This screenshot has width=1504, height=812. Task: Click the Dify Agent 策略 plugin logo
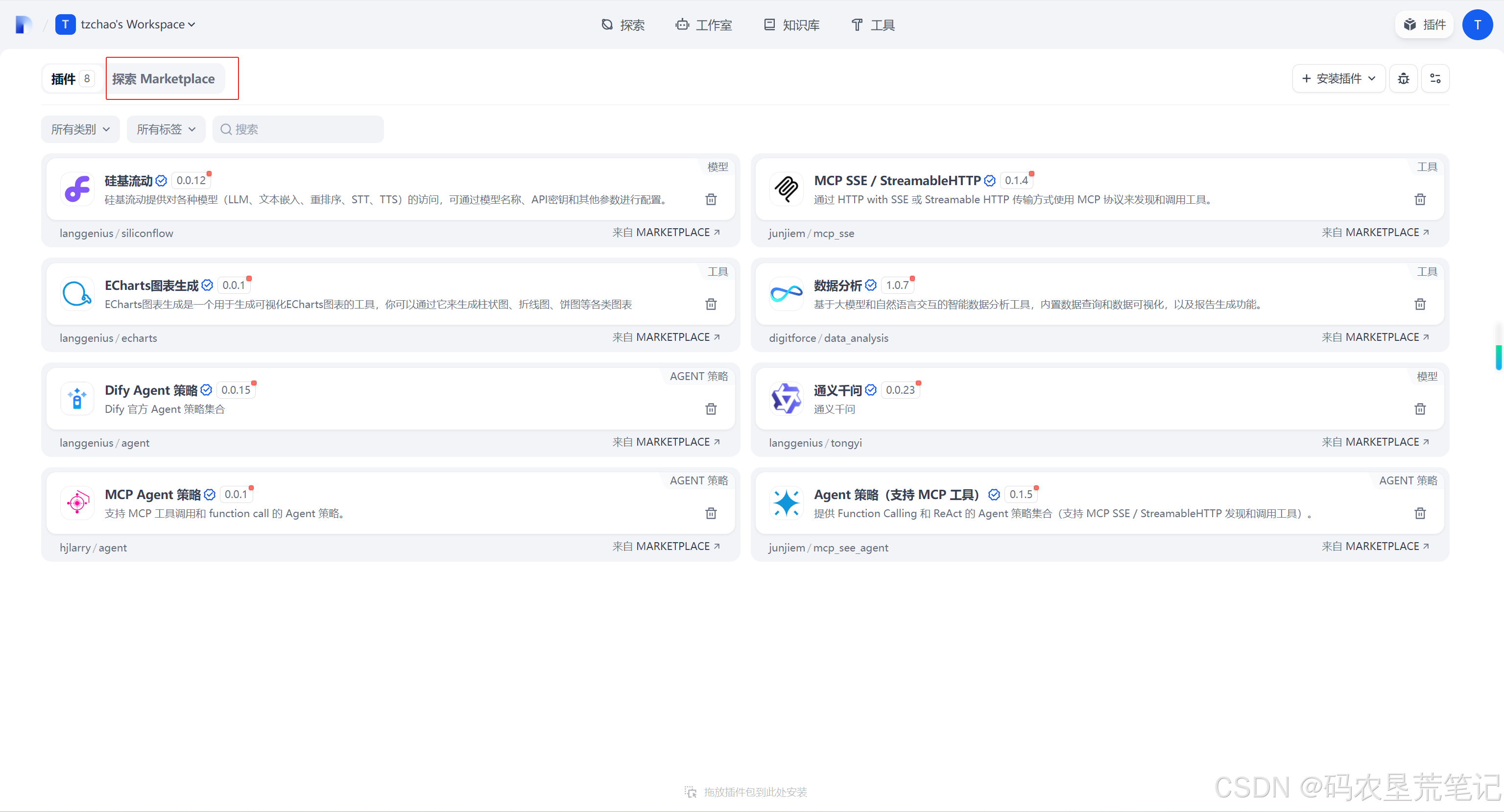point(77,399)
